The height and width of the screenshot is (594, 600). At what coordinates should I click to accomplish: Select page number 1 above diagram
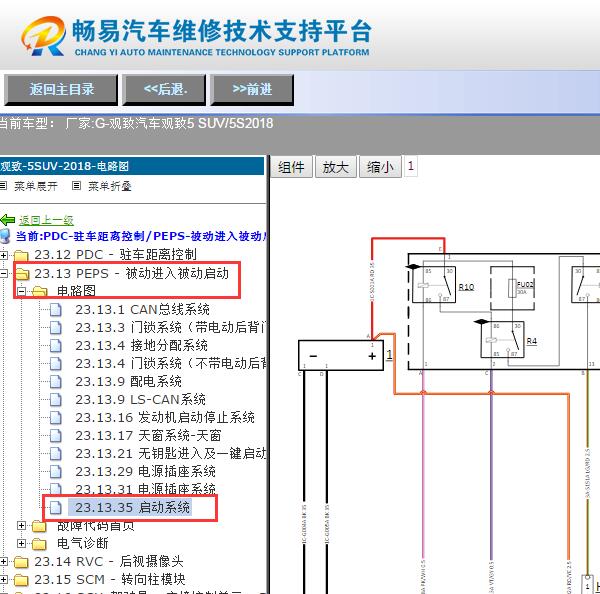click(411, 166)
